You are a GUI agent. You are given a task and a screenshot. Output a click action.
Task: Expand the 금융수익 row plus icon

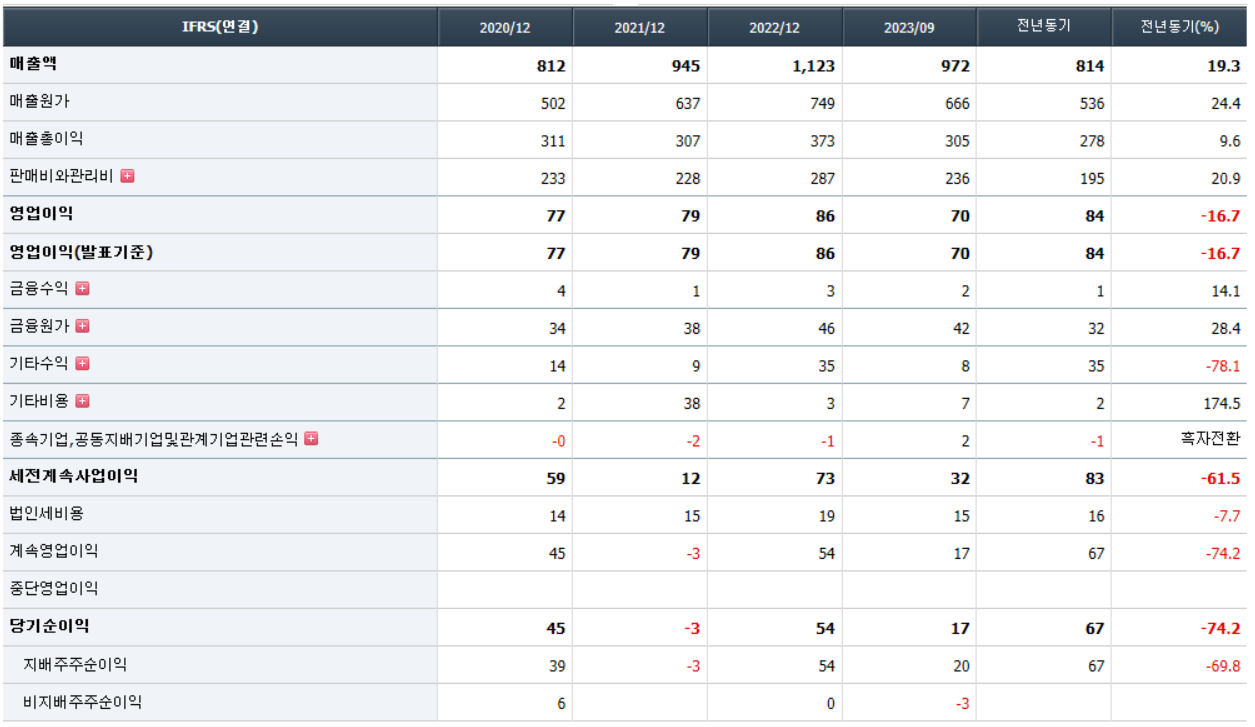[x=82, y=288]
